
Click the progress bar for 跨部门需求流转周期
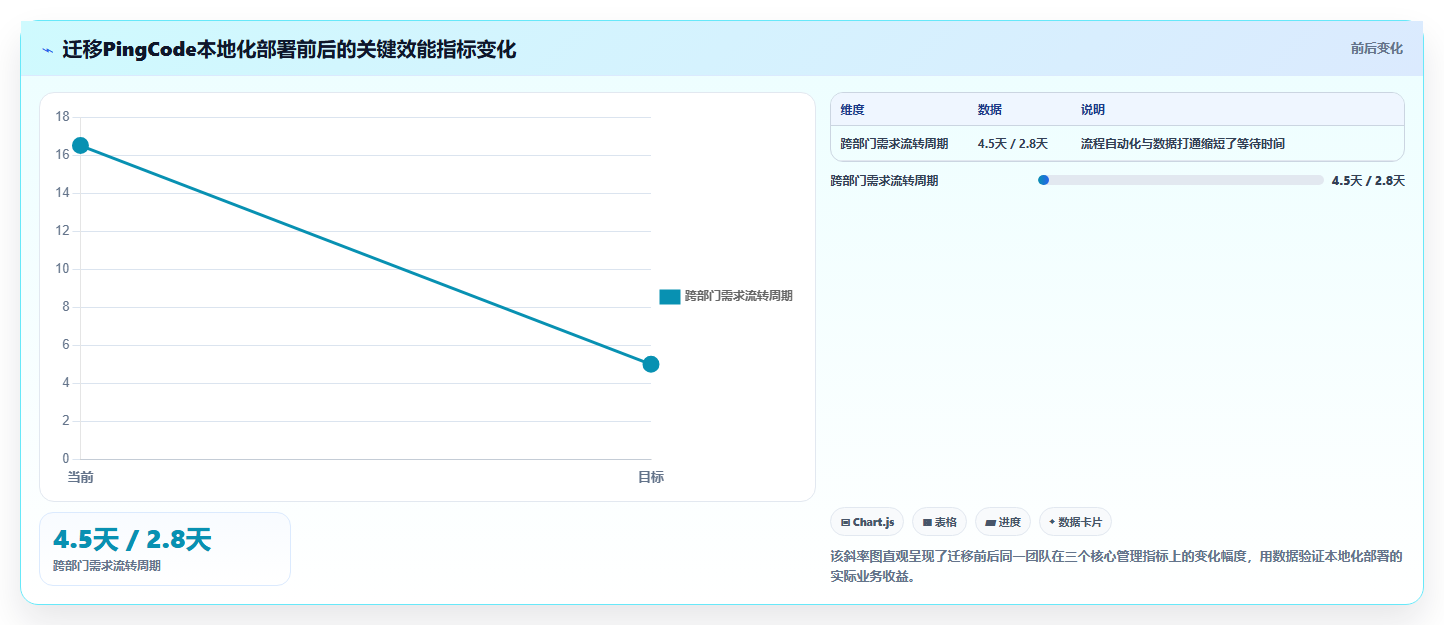(1181, 180)
